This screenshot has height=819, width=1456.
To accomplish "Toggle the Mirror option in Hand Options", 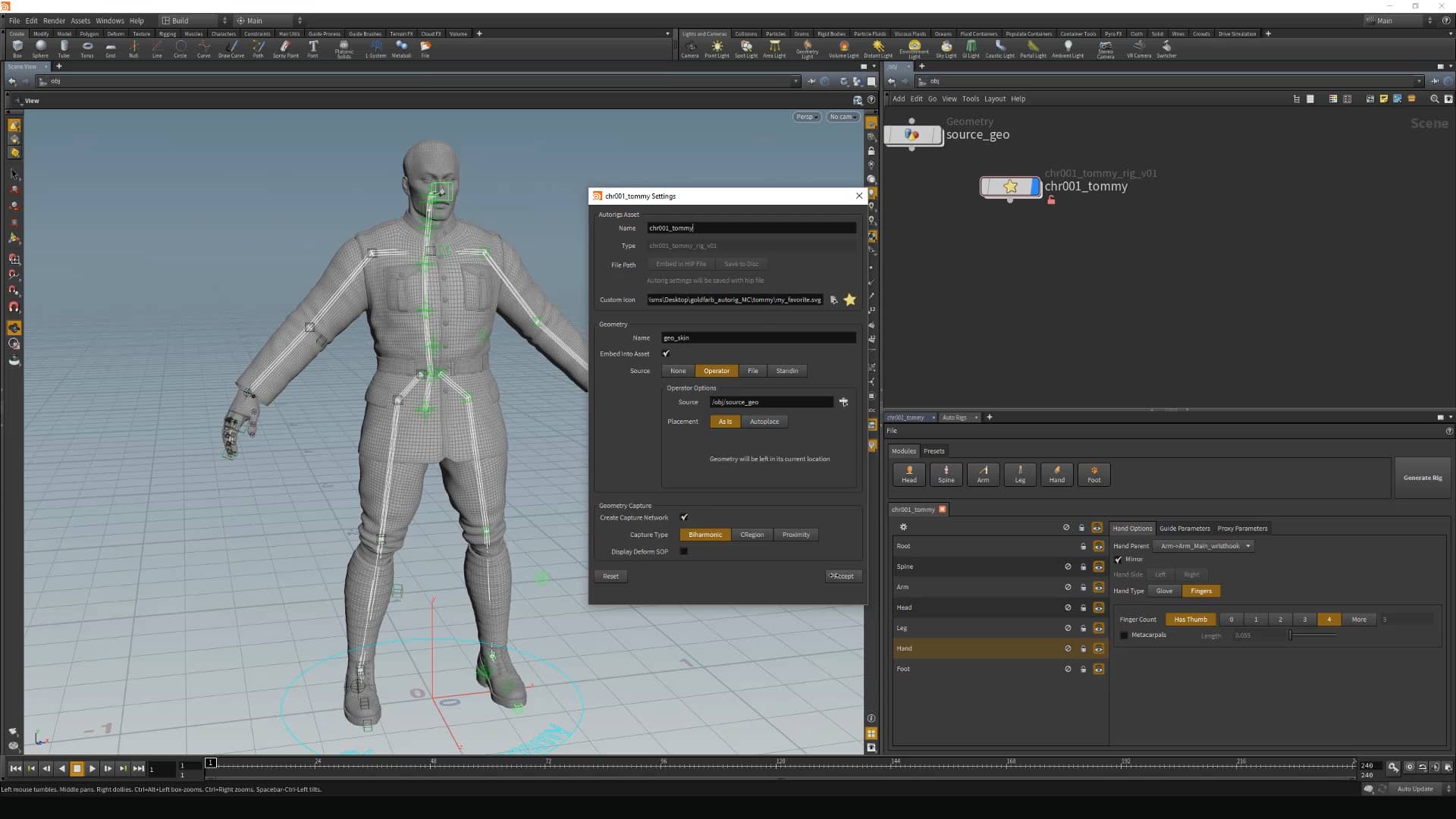I will [1119, 559].
